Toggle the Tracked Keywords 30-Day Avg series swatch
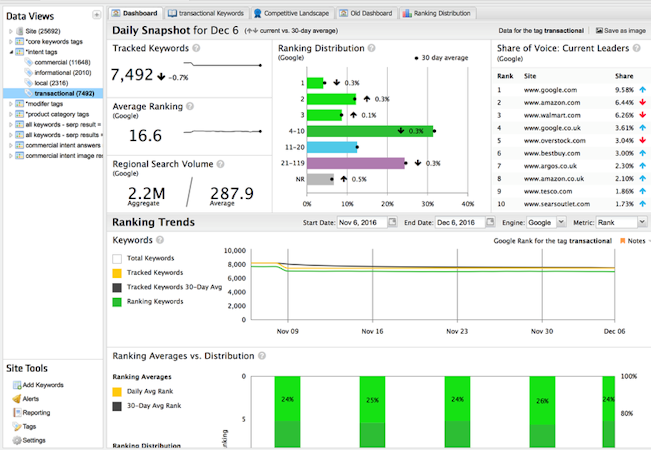This screenshot has height=450, width=651. (117, 287)
